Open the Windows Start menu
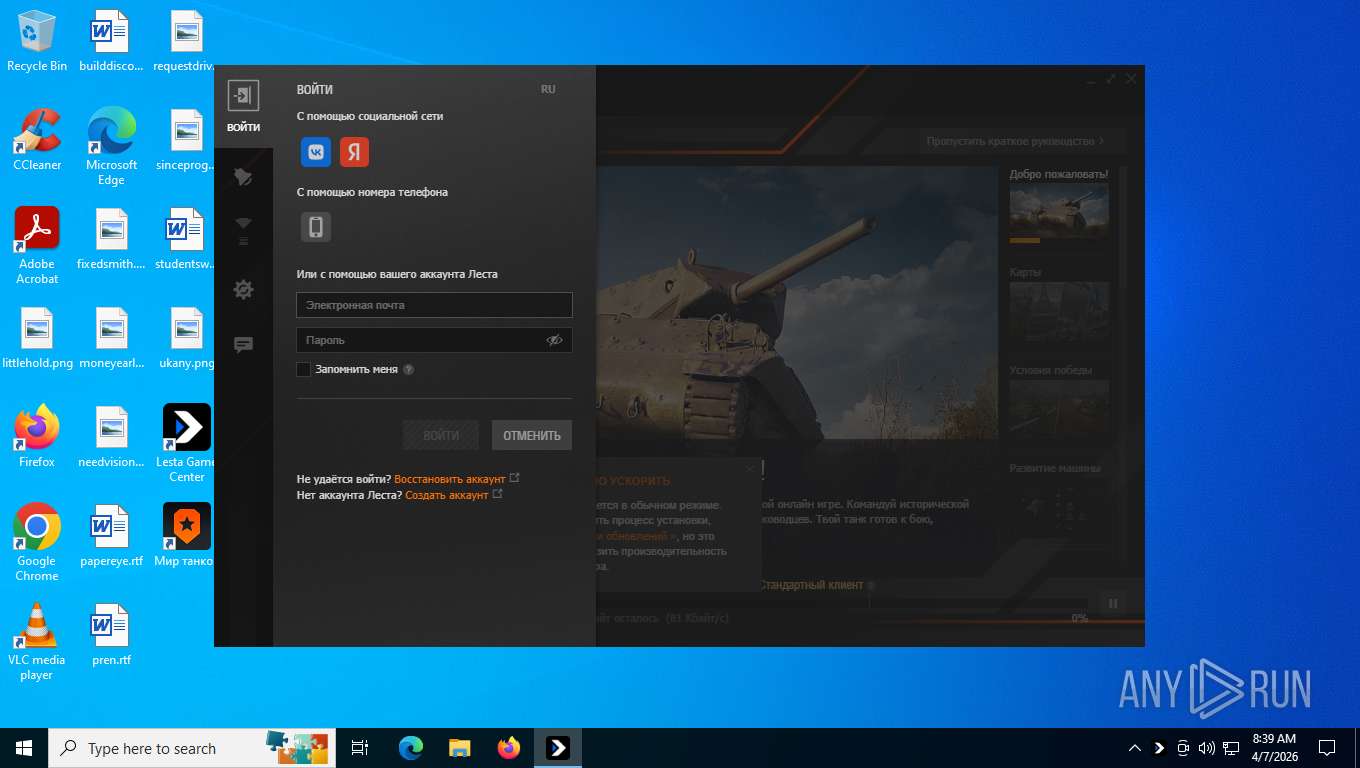Screen dimensions: 1360x768 pyautogui.click(x=24, y=748)
